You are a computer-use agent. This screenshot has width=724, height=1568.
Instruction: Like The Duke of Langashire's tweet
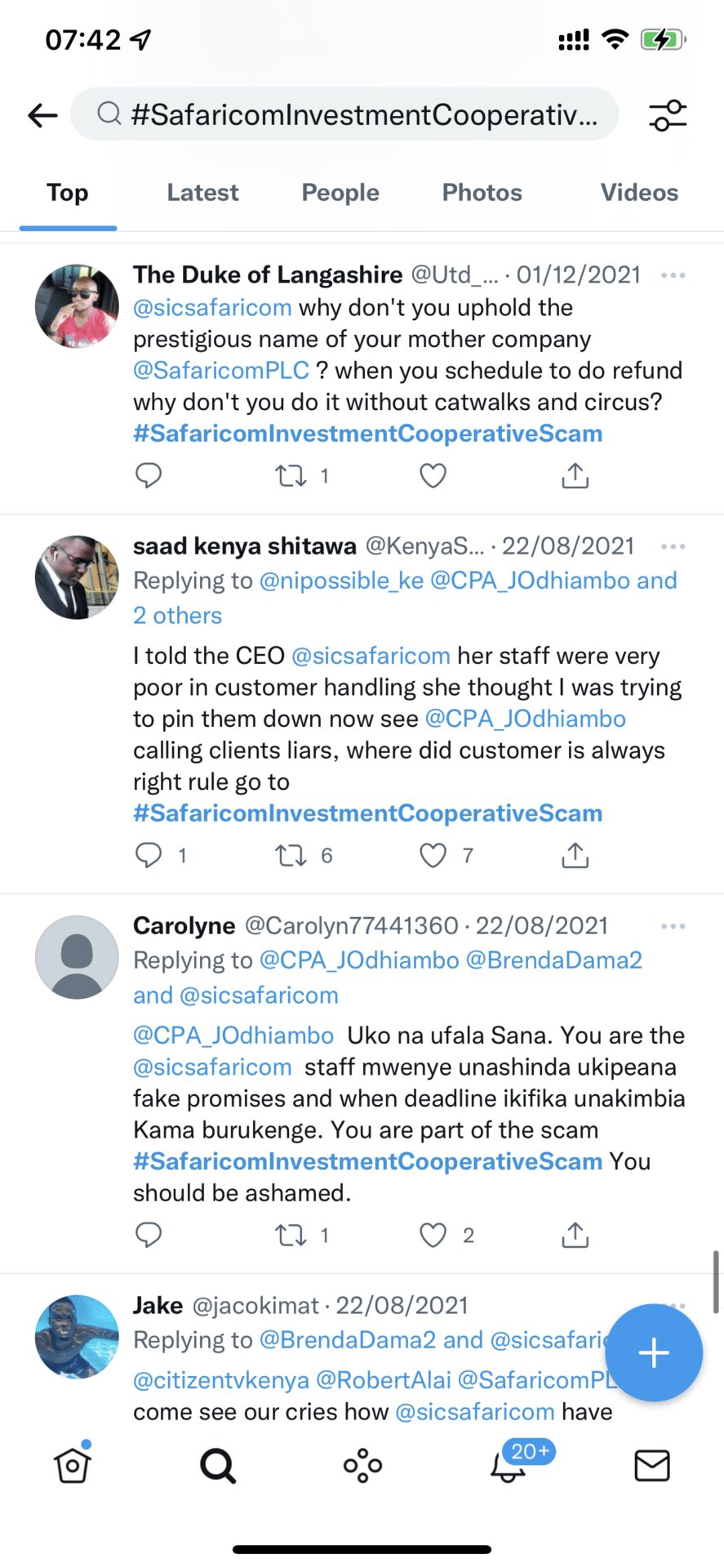click(433, 475)
